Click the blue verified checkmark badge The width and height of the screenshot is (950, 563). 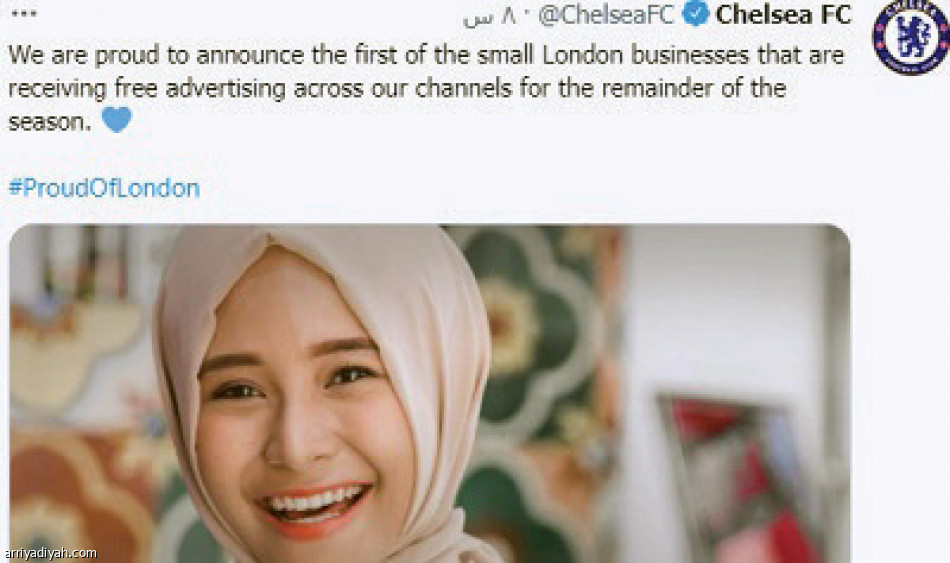pyautogui.click(x=696, y=15)
